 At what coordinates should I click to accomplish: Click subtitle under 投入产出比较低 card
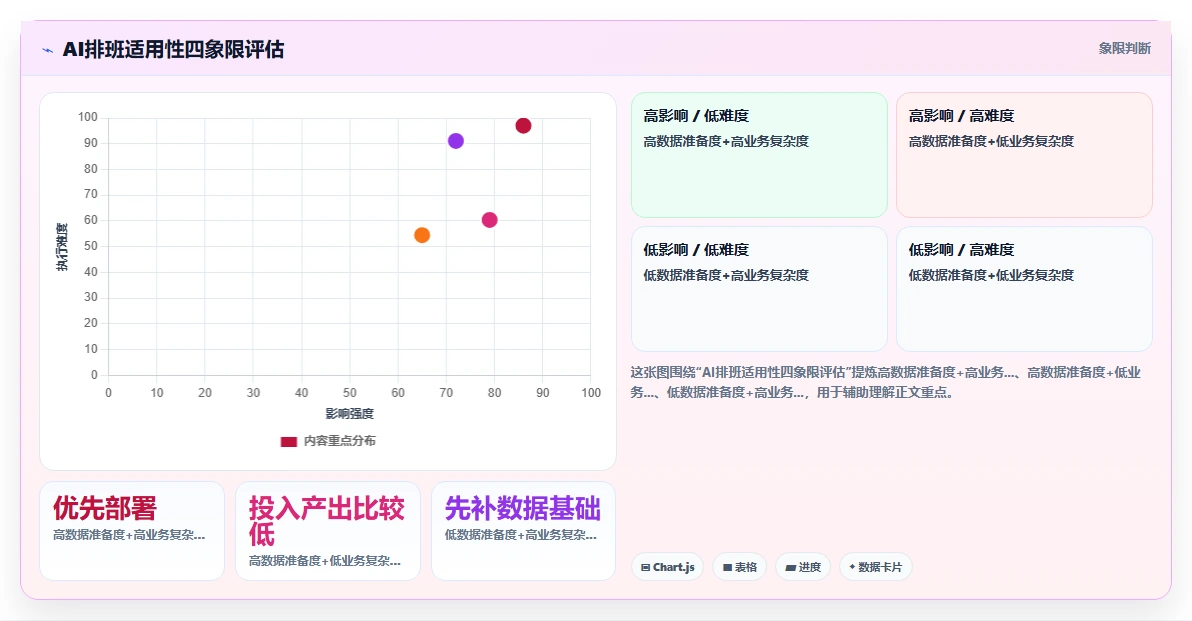(x=325, y=561)
